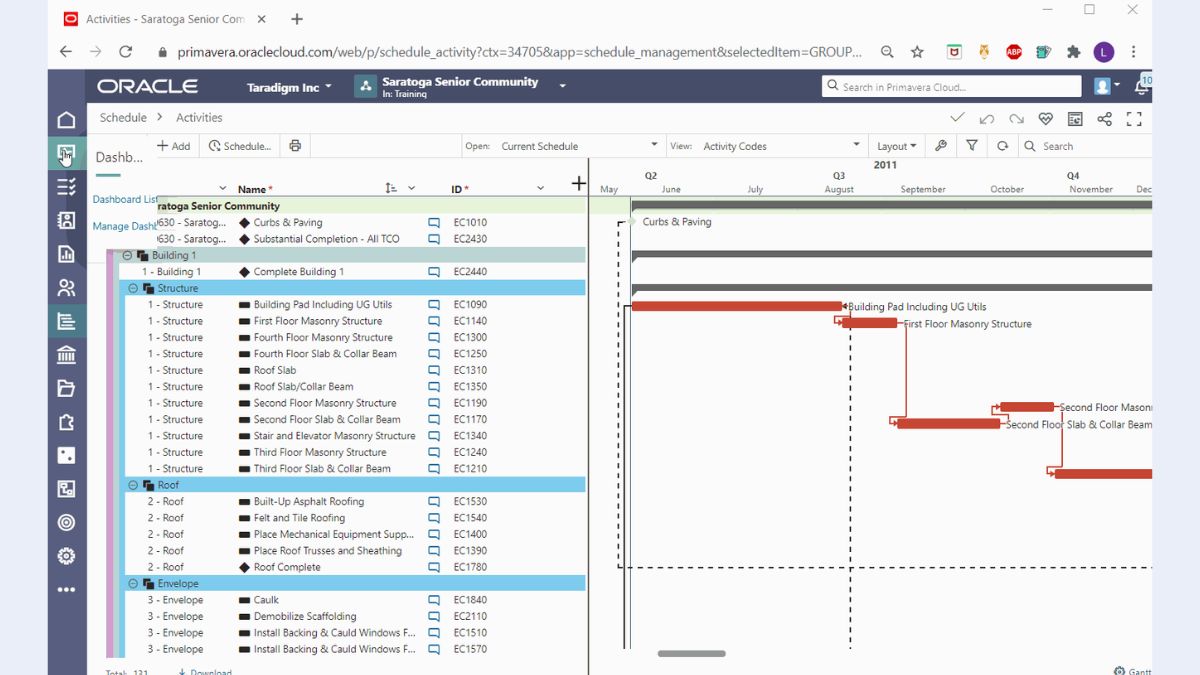This screenshot has height=675, width=1200.
Task: Click the refresh icon beside filter
Action: tap(1002, 146)
